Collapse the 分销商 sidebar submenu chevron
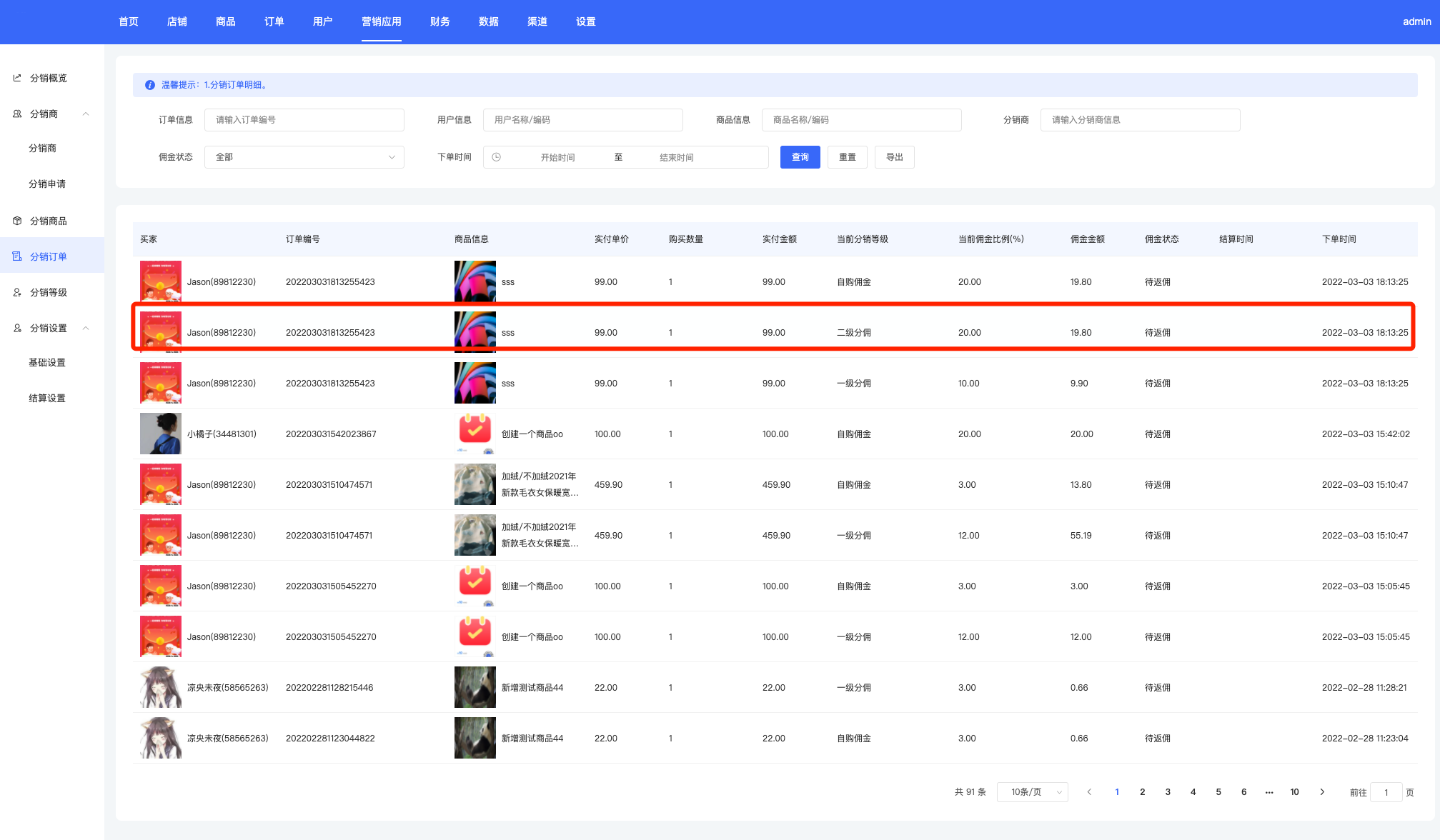 (86, 114)
